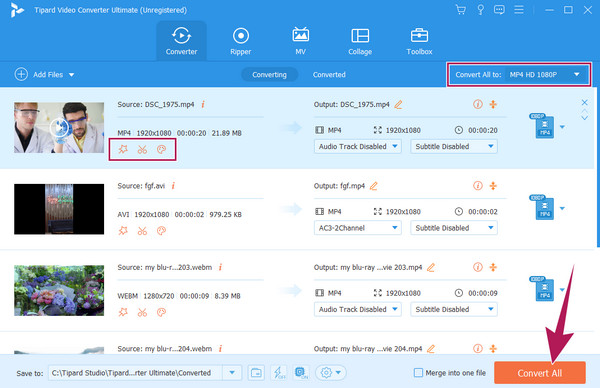600x388 pixels.
Task: Toggle the lightning hardware acceleration icon
Action: [279, 373]
